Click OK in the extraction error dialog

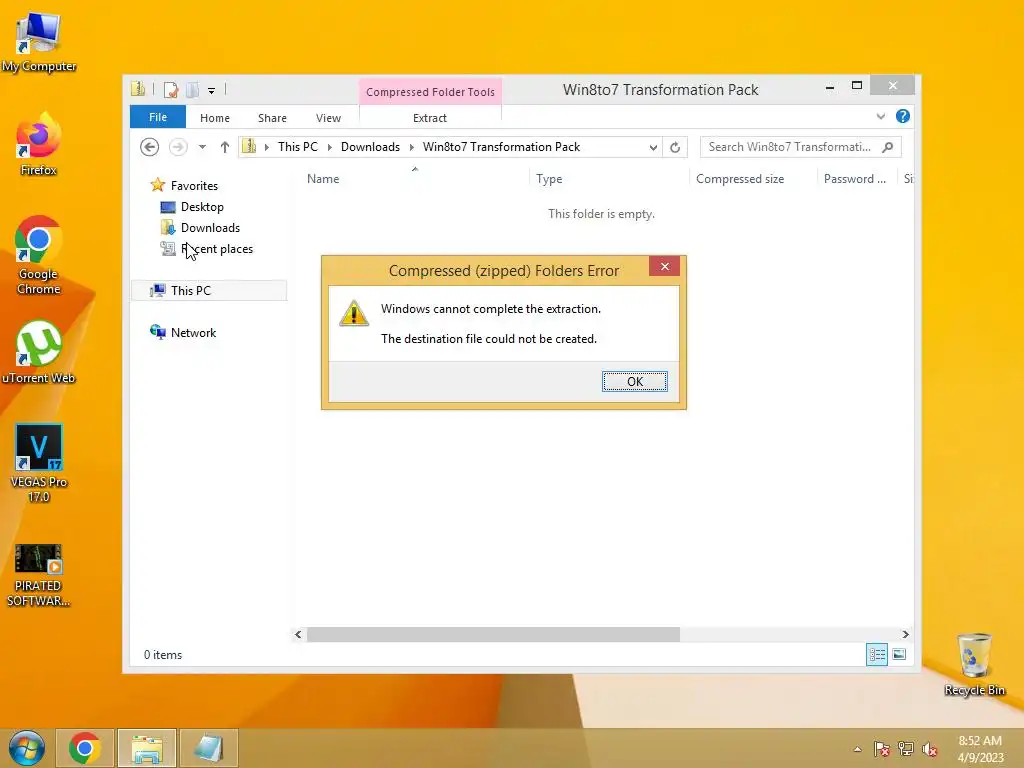(x=634, y=381)
